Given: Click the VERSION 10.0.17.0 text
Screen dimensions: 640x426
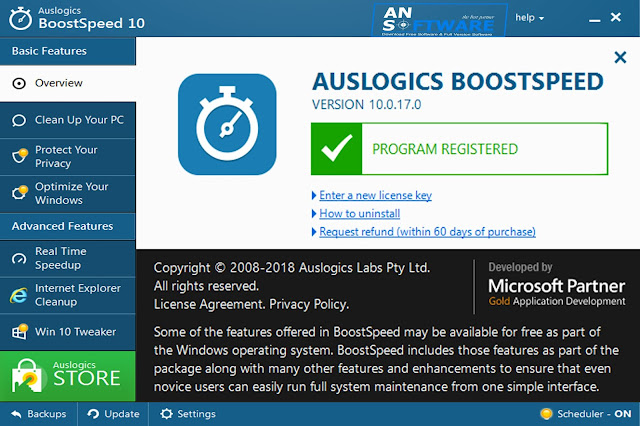Looking at the screenshot, I should pos(367,105).
